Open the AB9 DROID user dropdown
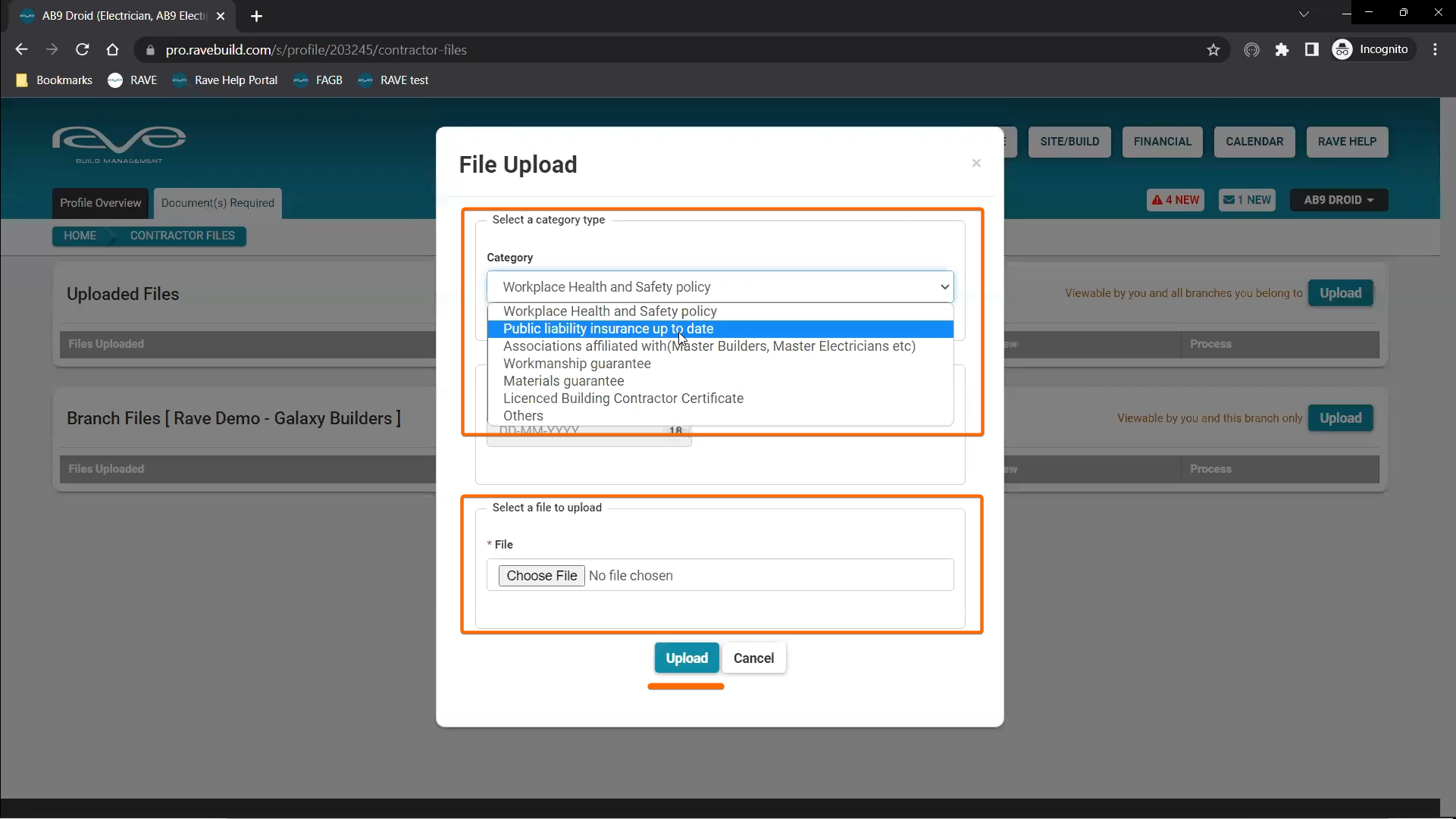1456x819 pixels. 1339,200
